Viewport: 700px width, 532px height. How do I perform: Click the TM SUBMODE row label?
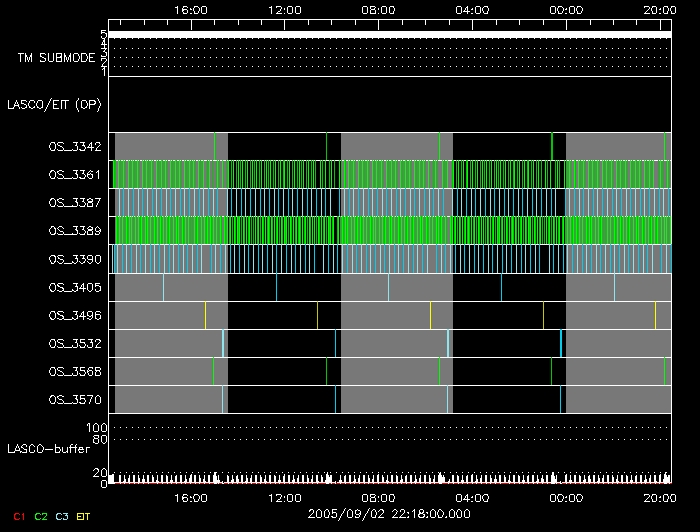pos(56,58)
